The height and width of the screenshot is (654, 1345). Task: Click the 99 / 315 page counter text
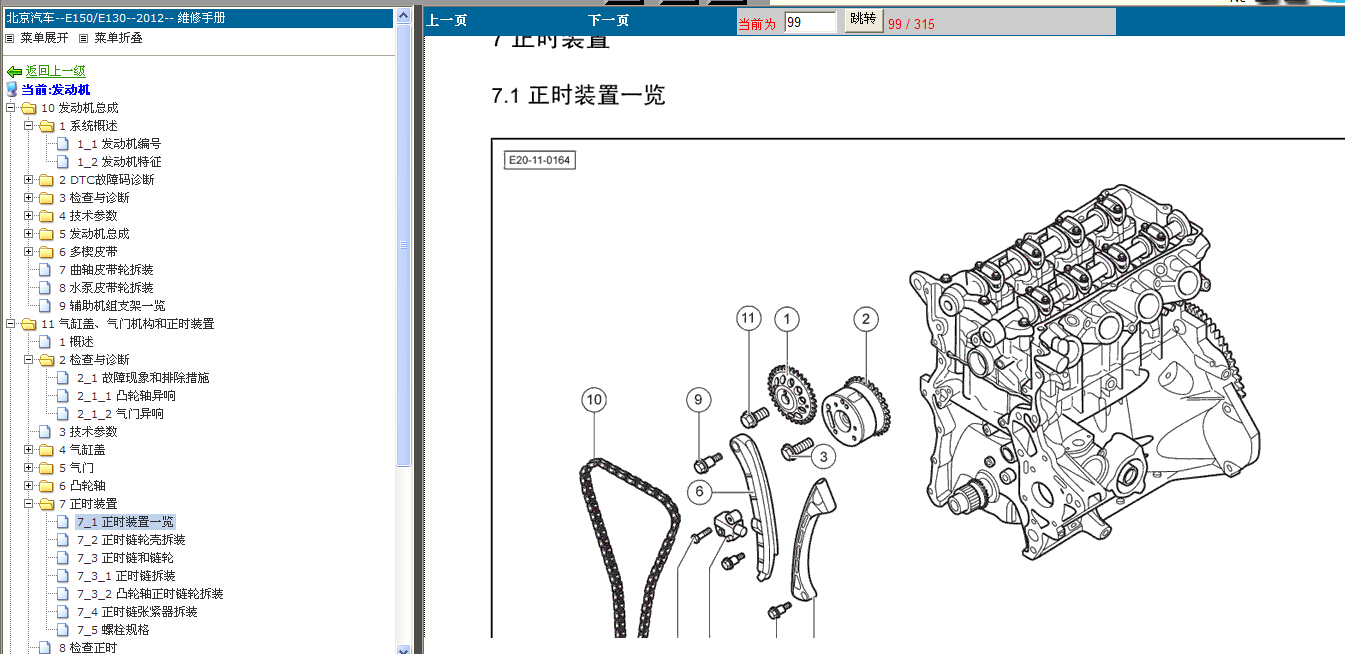(911, 23)
